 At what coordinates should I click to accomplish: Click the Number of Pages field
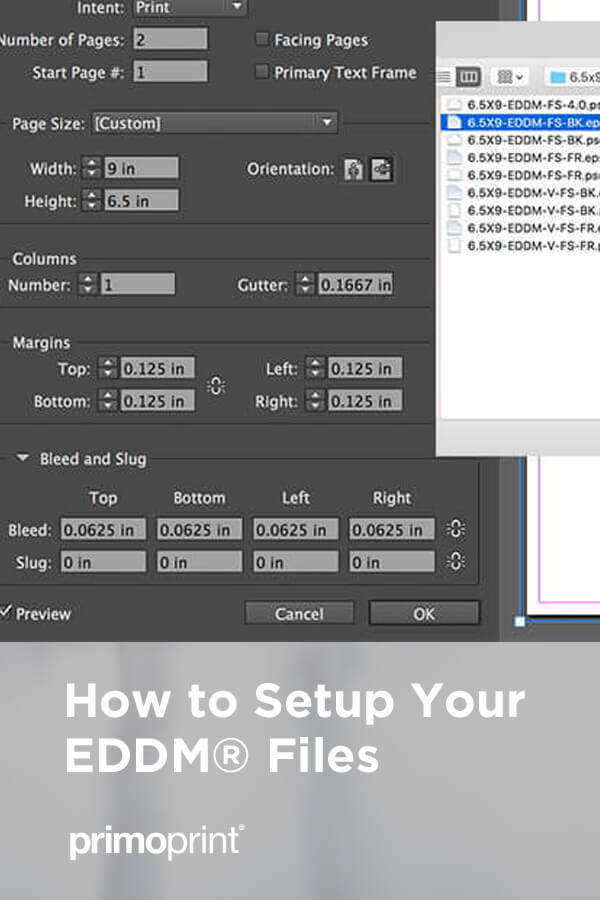pyautogui.click(x=170, y=39)
